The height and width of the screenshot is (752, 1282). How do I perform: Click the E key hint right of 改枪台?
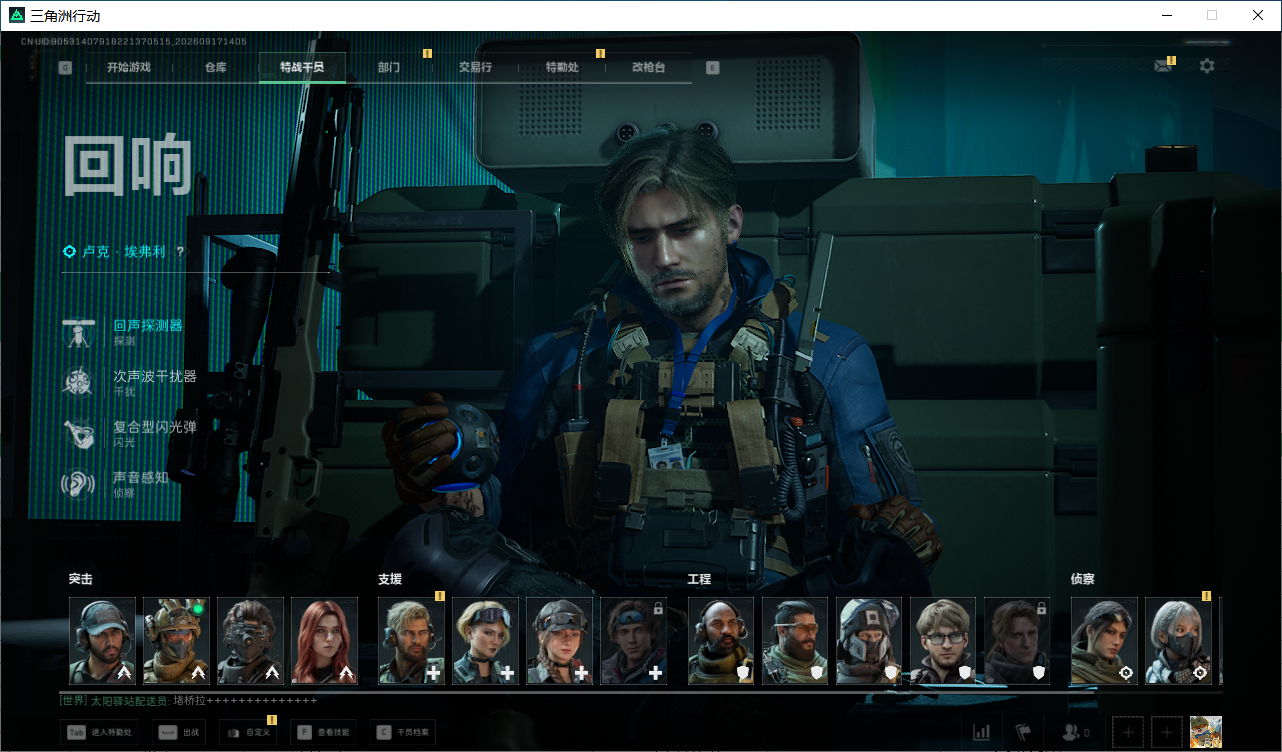712,68
